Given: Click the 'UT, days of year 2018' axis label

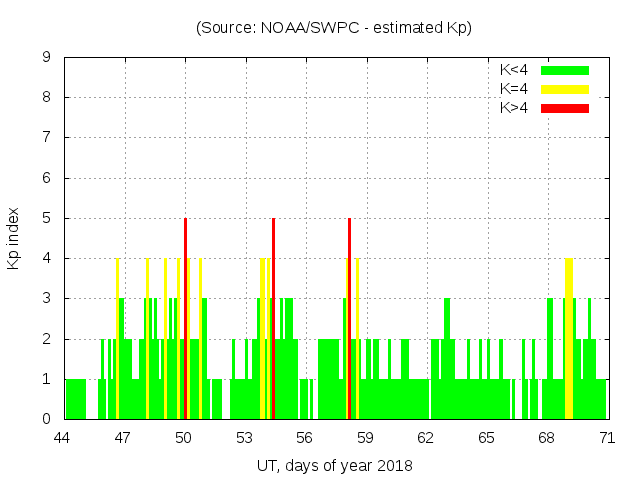Looking at the screenshot, I should (x=334, y=466).
